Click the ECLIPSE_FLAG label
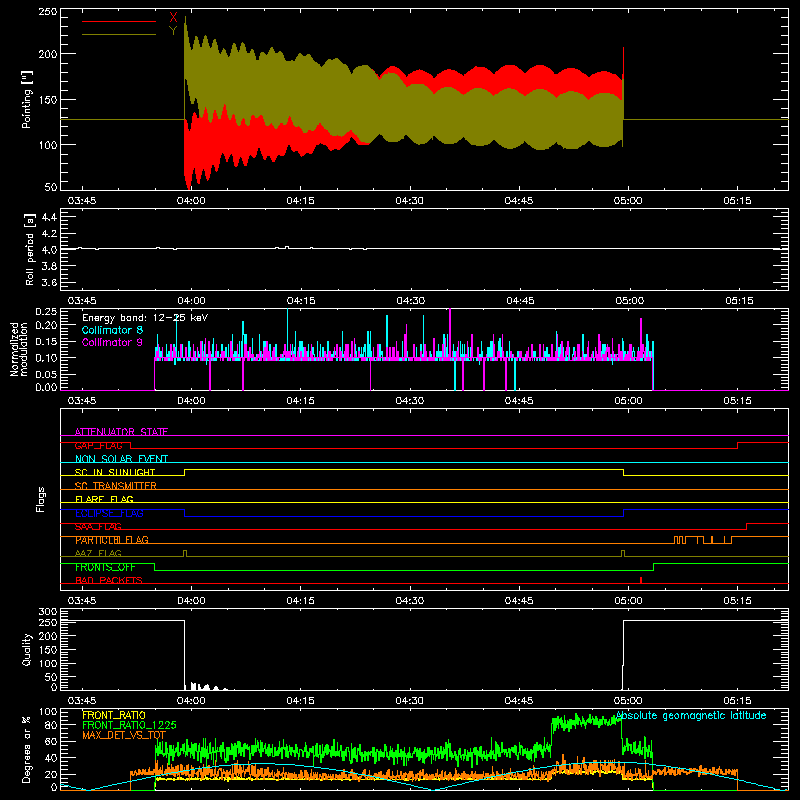The image size is (800, 800). click(x=109, y=513)
